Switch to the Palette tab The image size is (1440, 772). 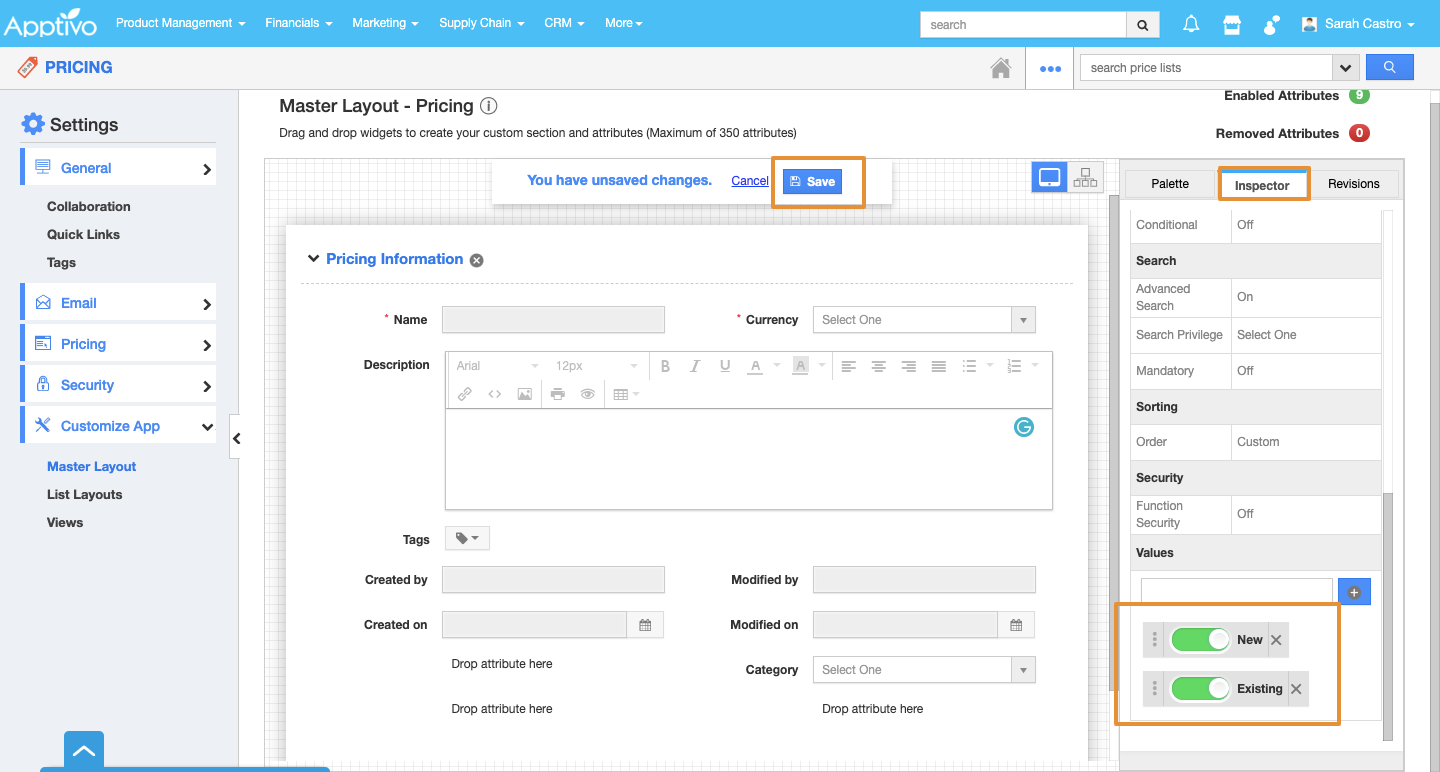1170,184
